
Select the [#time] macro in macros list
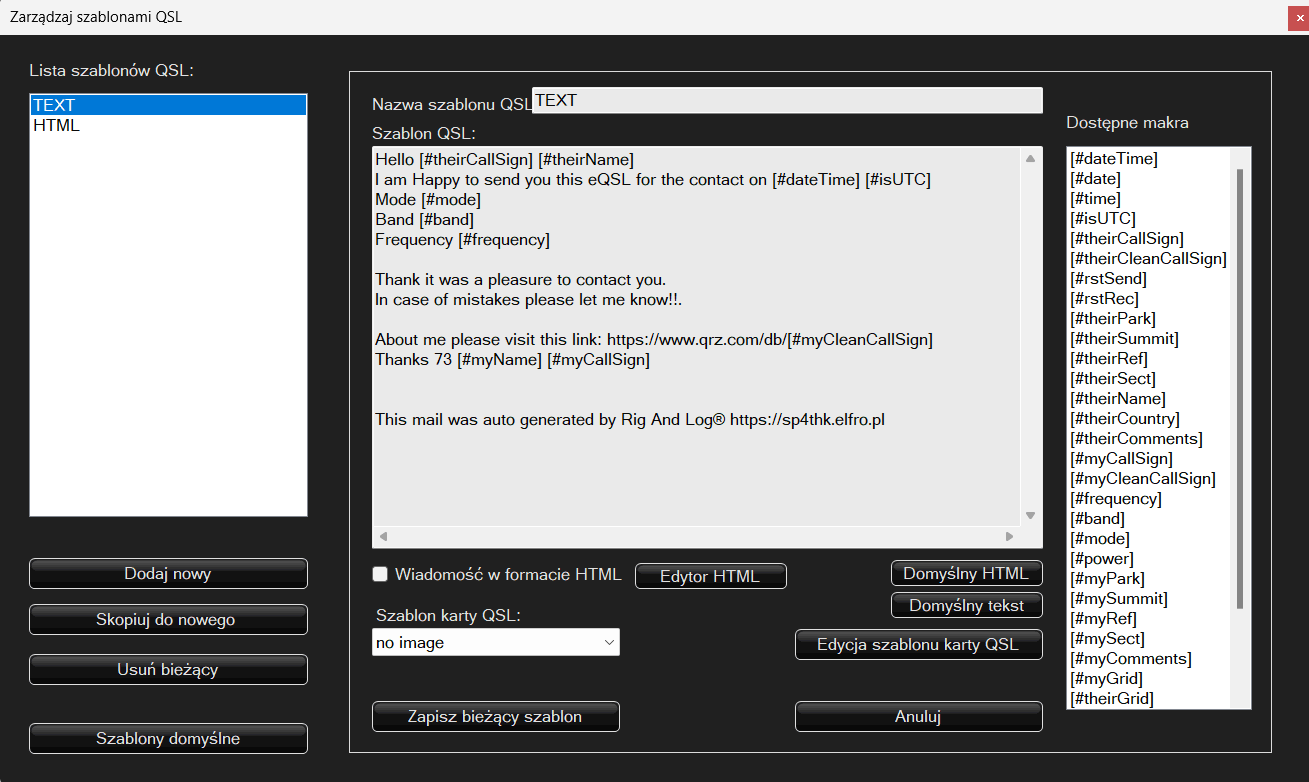click(x=1096, y=199)
